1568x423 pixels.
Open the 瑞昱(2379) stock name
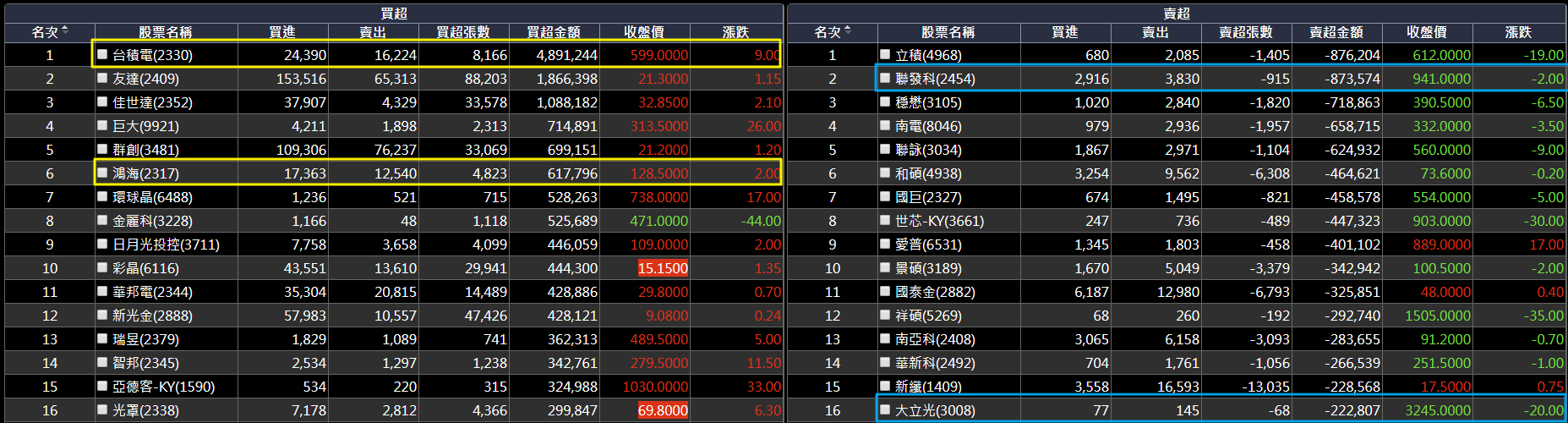(x=145, y=339)
